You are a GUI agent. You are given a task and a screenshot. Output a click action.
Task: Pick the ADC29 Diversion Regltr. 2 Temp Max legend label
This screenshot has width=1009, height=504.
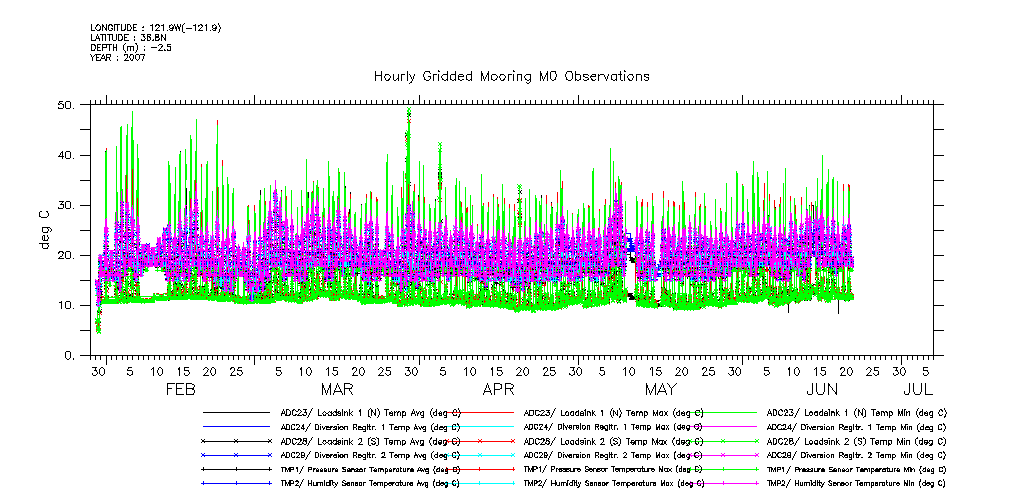point(612,455)
